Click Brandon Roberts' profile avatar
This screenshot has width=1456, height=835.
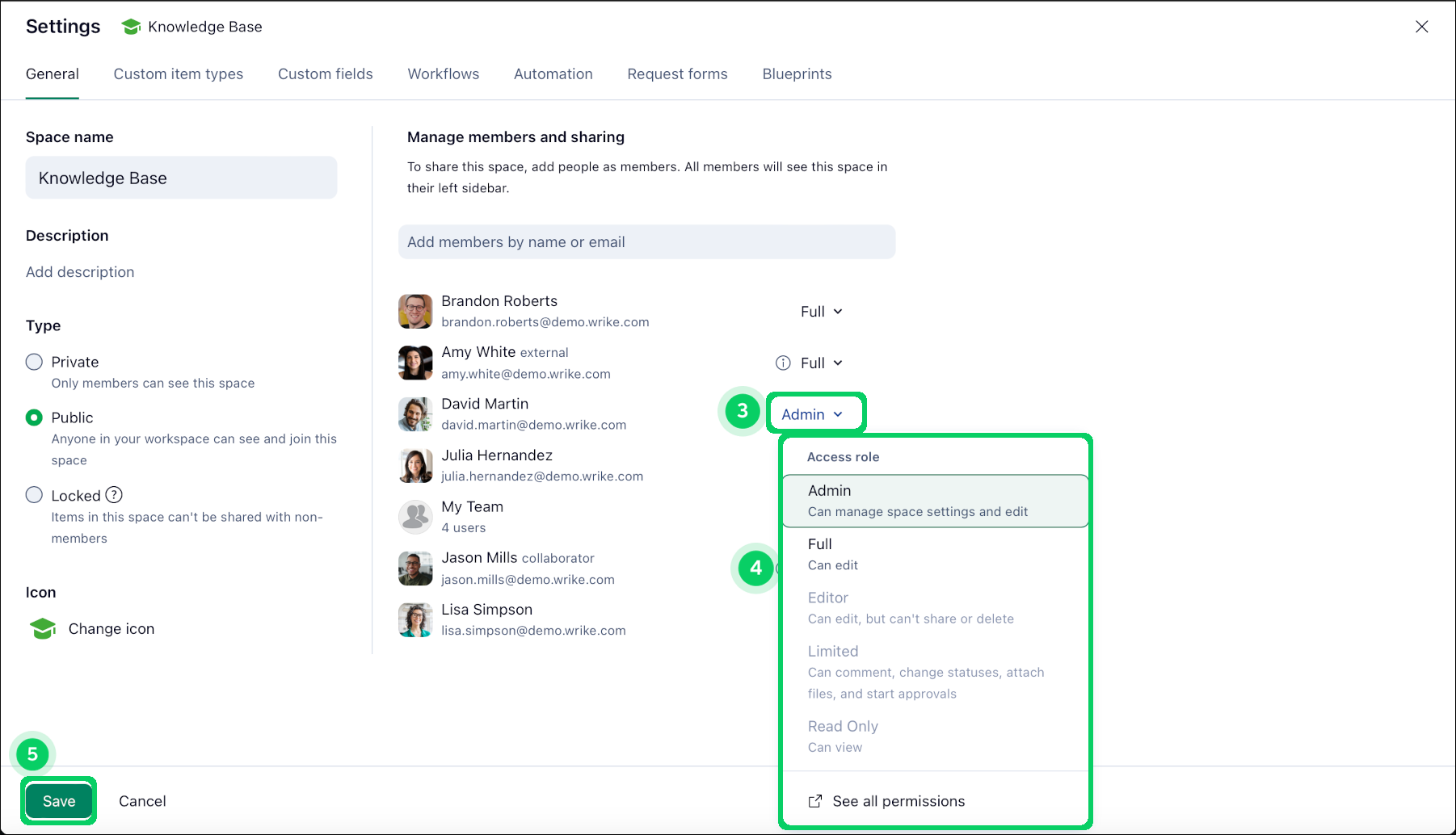[415, 311]
